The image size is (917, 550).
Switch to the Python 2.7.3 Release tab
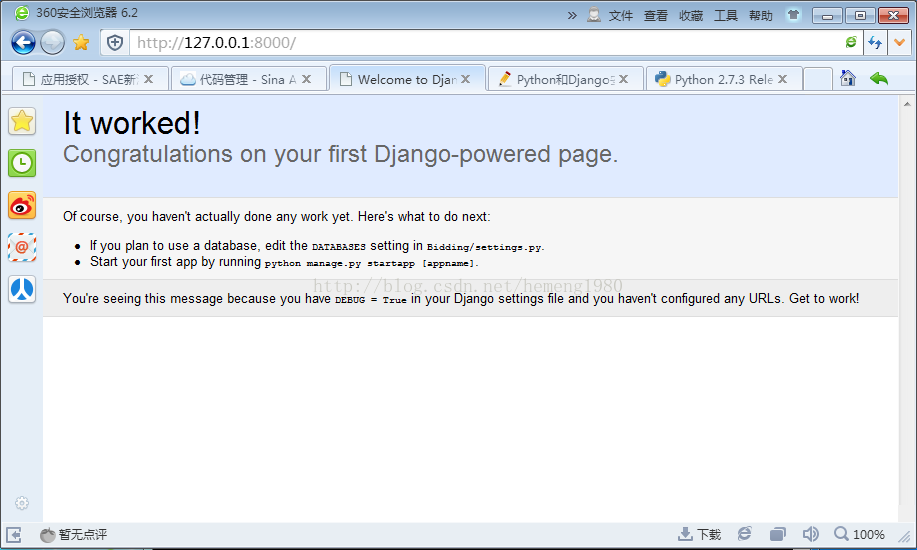point(723,79)
